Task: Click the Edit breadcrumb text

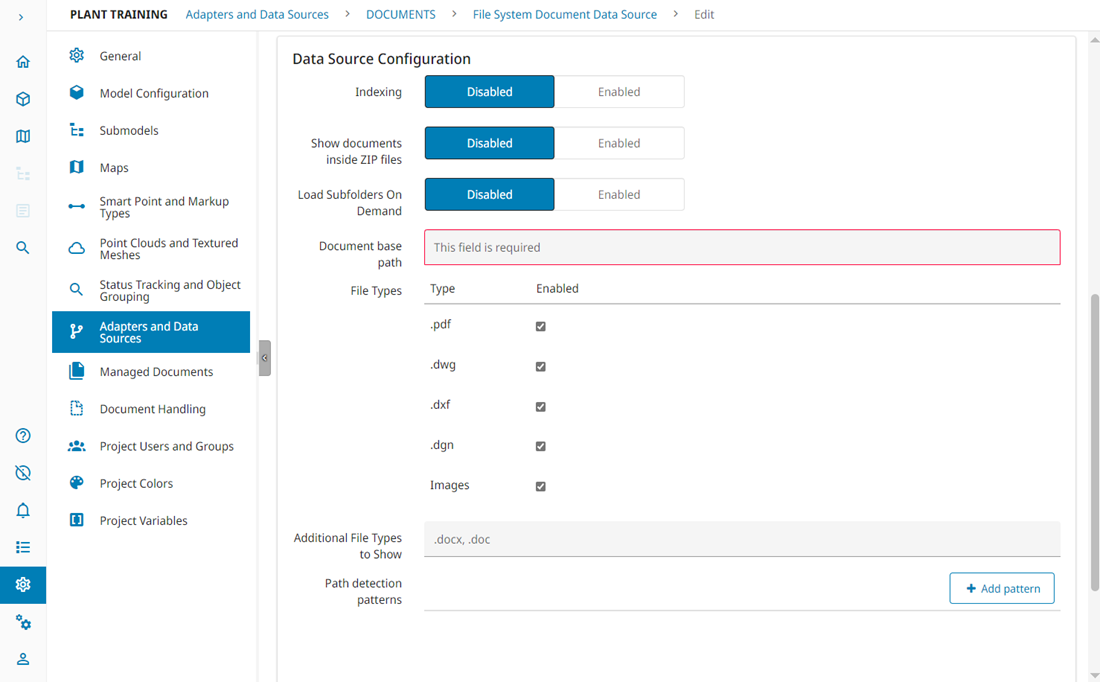Action: (x=704, y=15)
